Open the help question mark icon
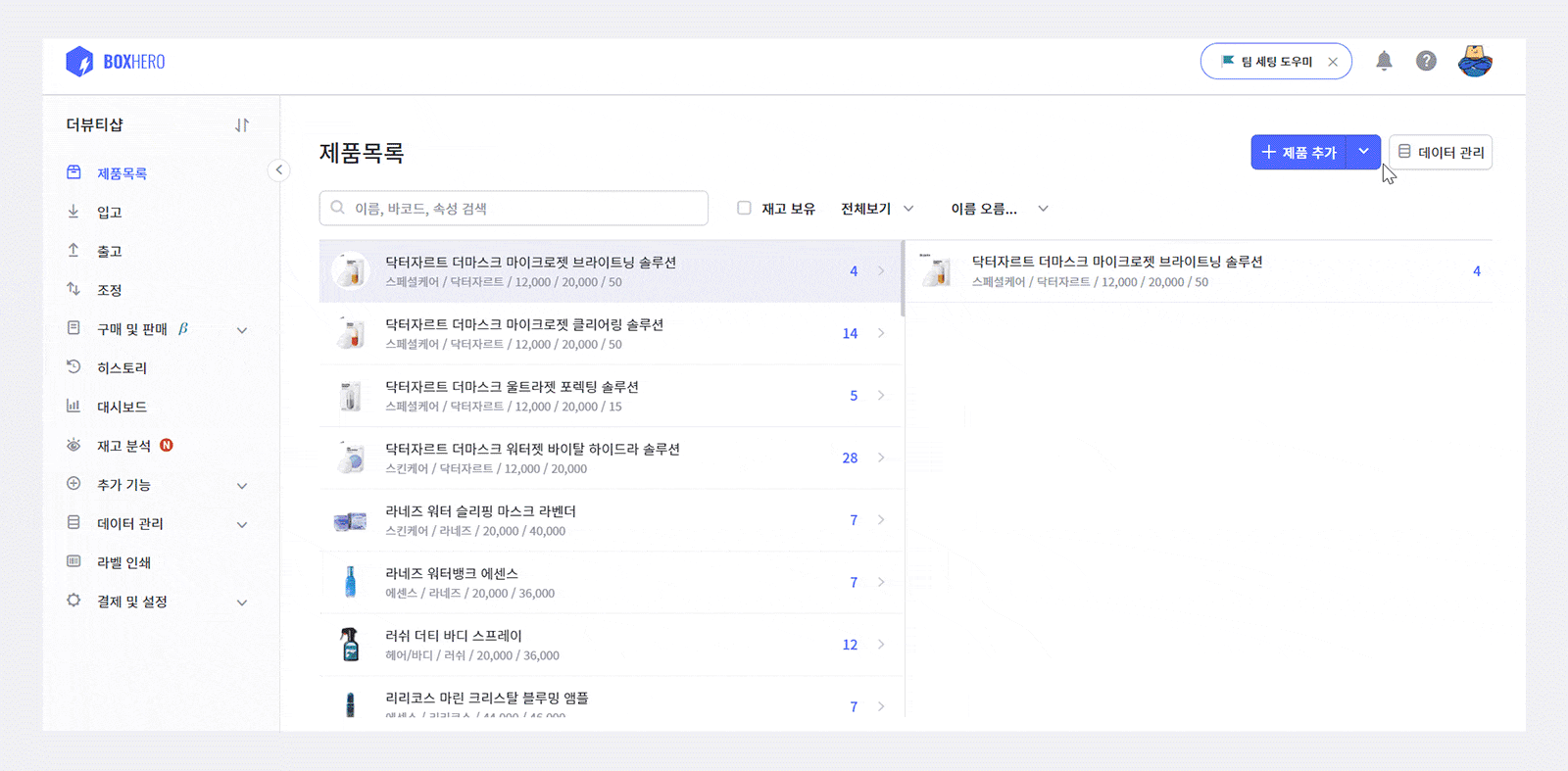1568x771 pixels. (1426, 62)
